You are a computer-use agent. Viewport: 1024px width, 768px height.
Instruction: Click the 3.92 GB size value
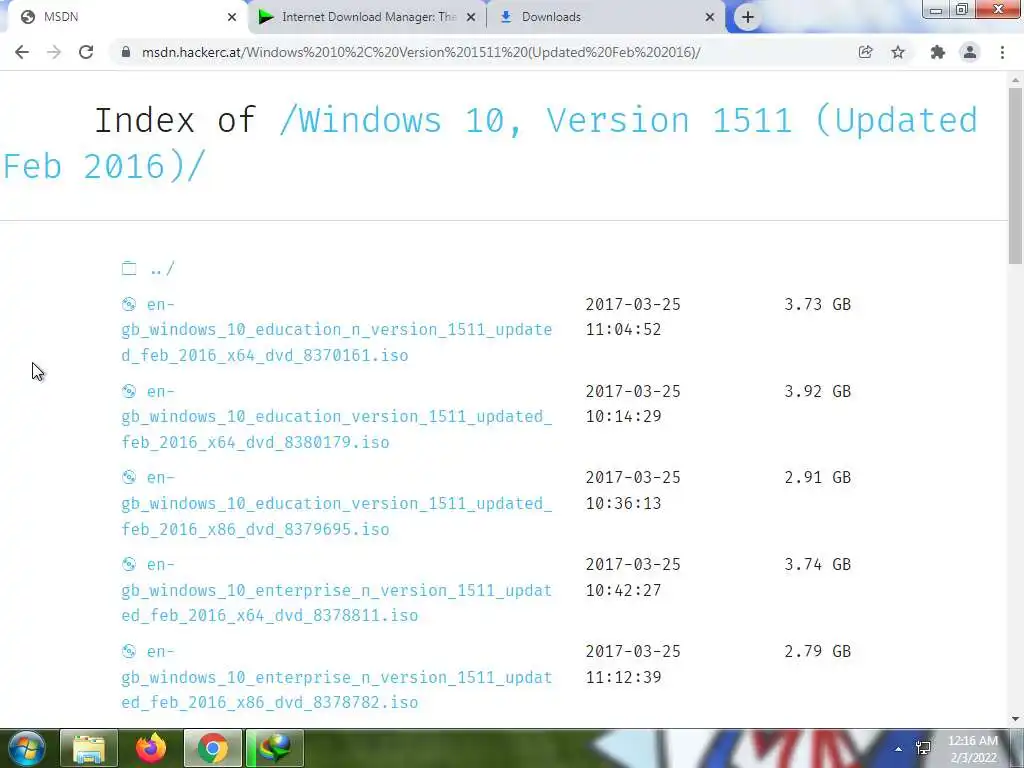click(818, 391)
